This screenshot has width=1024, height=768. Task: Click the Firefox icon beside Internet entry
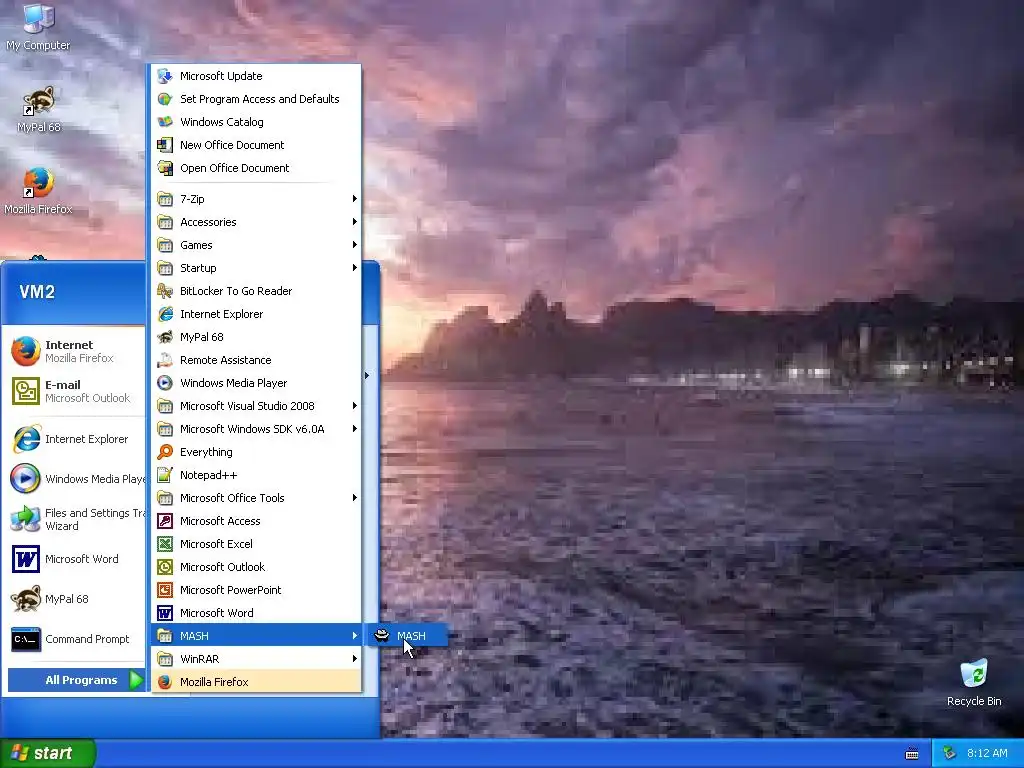[25, 351]
